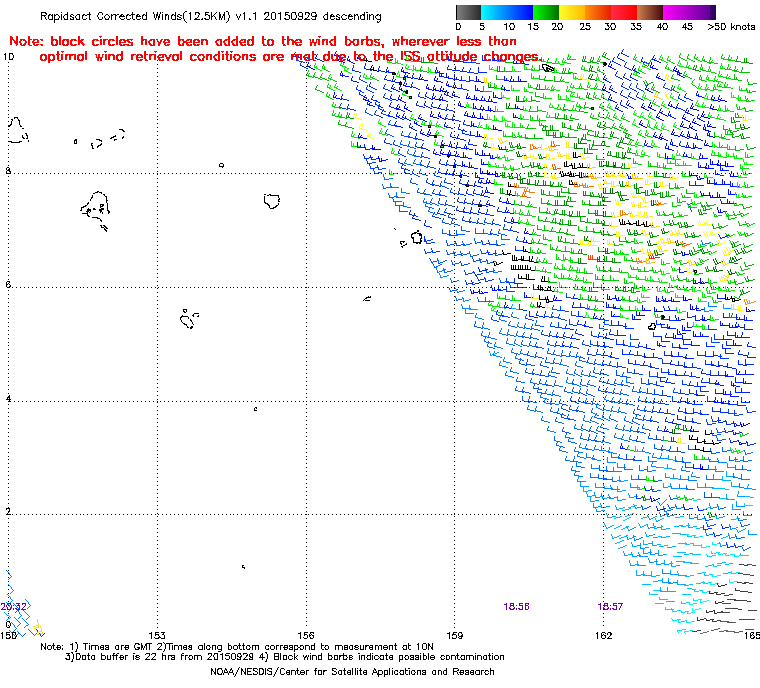Select the yellow 20–25 knots legend segment
Image resolution: width=760 pixels, height=688 pixels.
coord(572,12)
